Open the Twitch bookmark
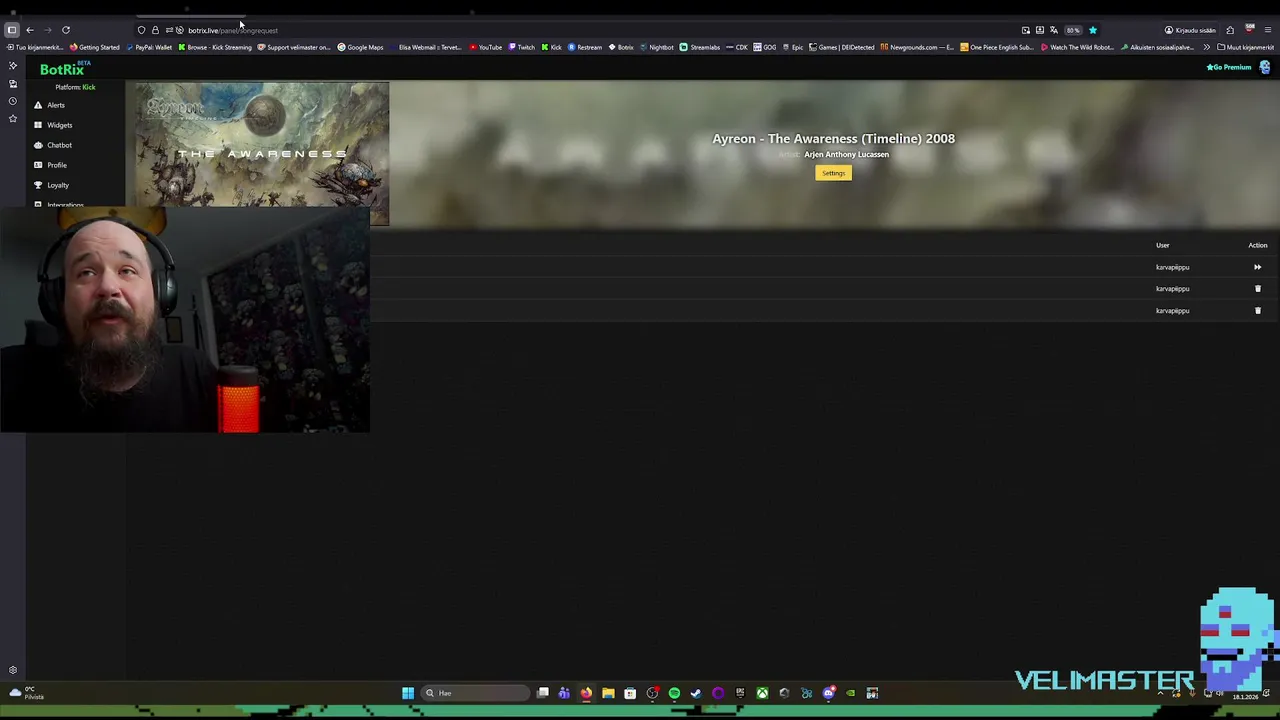The width and height of the screenshot is (1280, 720). coord(522,47)
